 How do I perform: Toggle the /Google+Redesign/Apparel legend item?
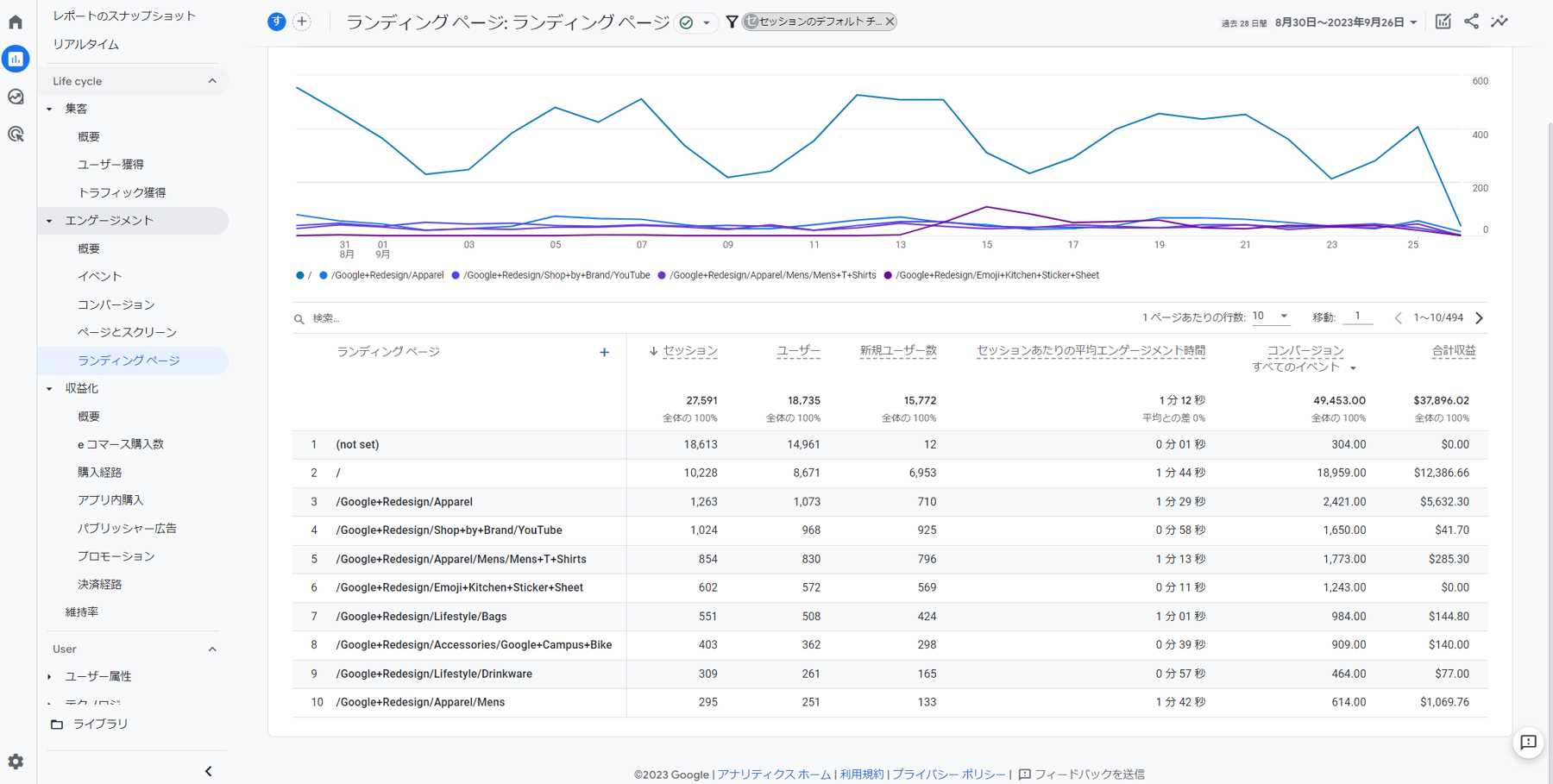(381, 275)
